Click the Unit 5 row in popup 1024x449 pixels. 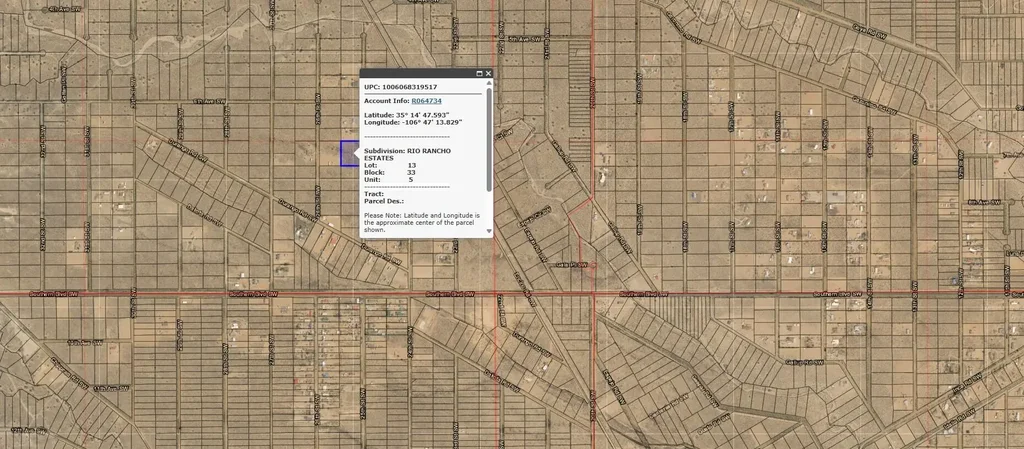[x=390, y=179]
